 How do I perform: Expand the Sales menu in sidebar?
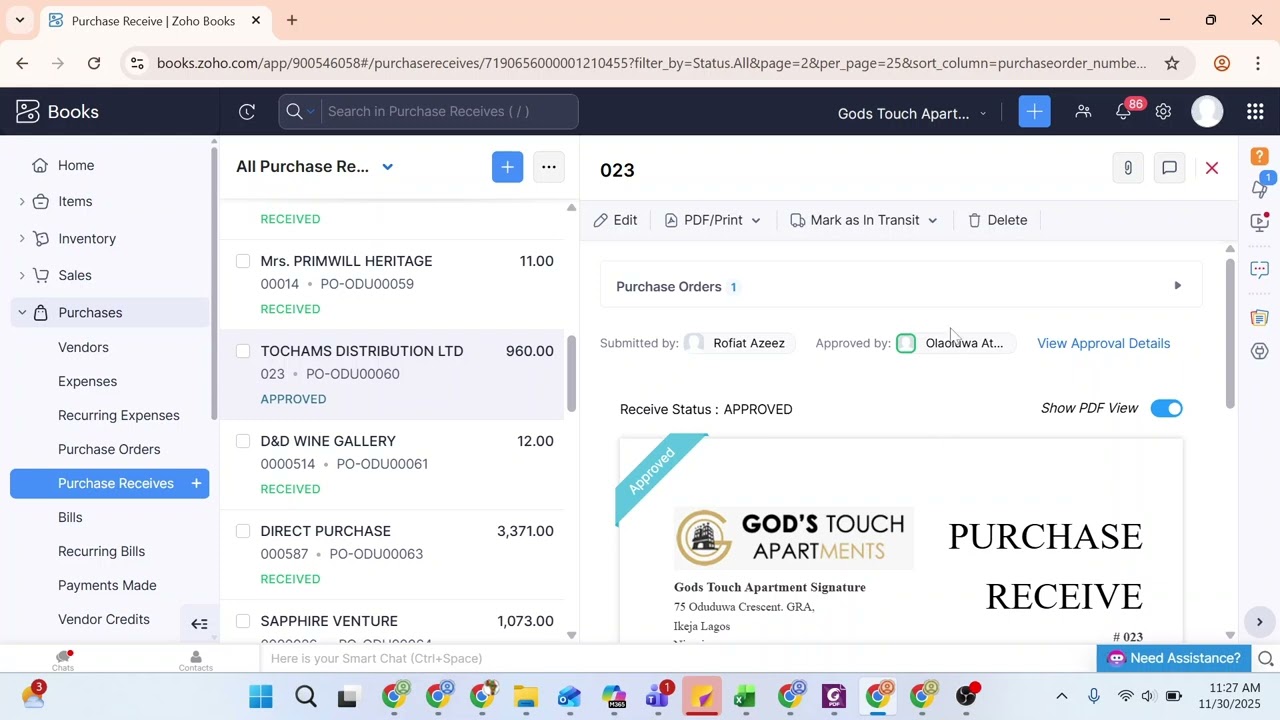click(x=22, y=275)
